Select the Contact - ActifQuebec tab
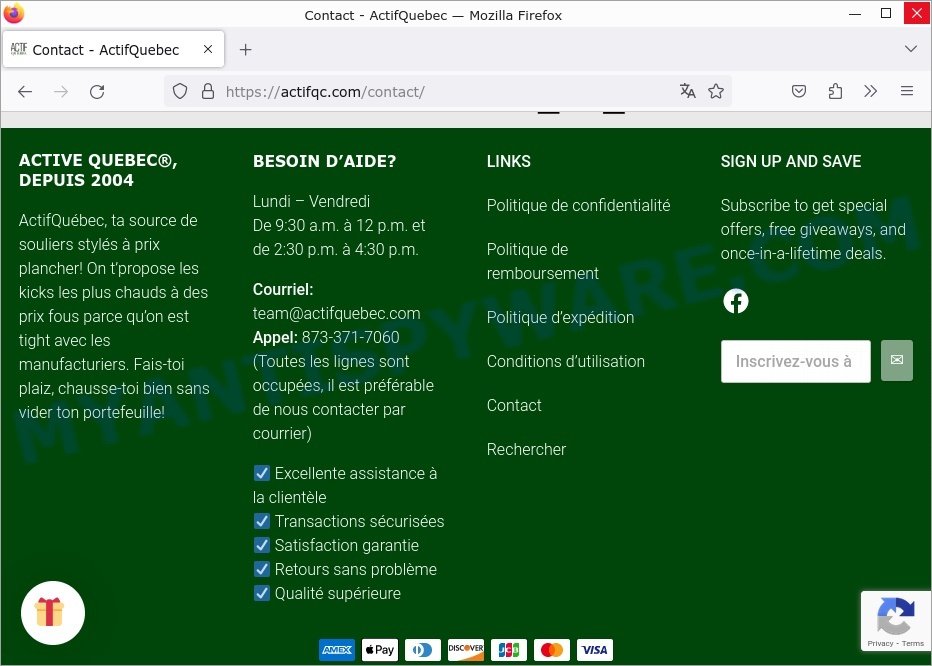This screenshot has width=932, height=666. (114, 49)
